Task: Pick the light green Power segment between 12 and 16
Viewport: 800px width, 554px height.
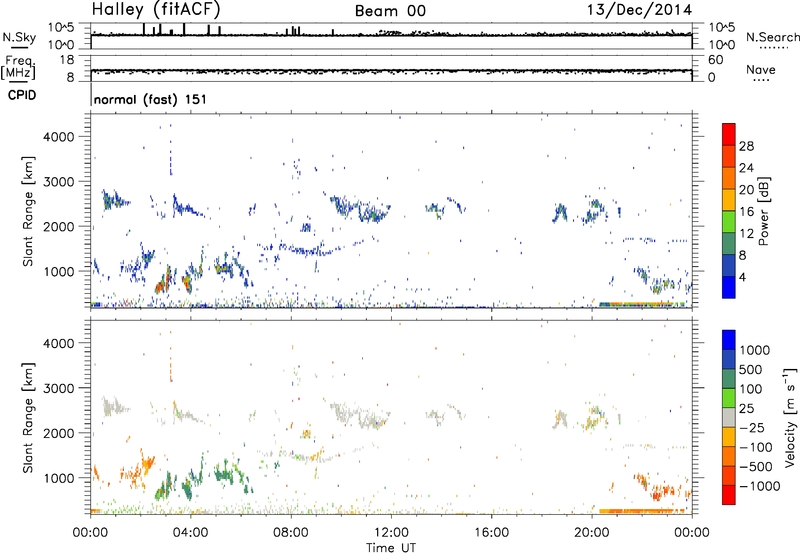Action: (729, 221)
